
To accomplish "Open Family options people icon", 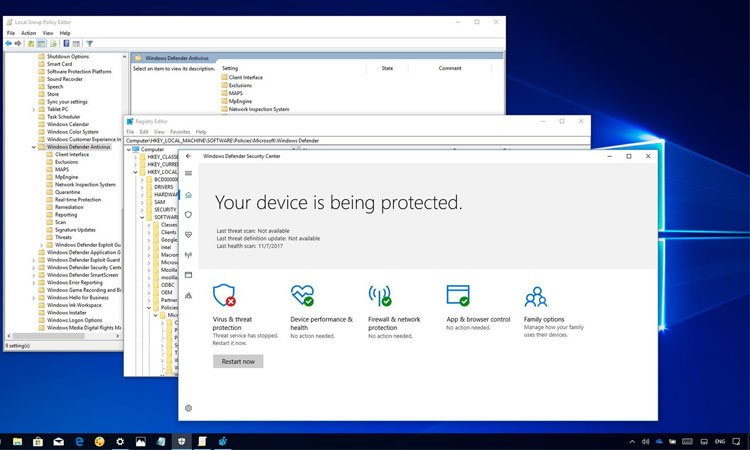I will [536, 296].
